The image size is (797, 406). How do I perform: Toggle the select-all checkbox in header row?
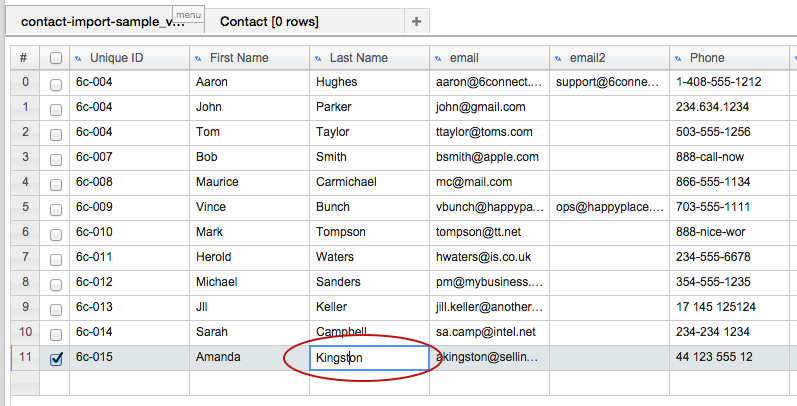[x=56, y=58]
